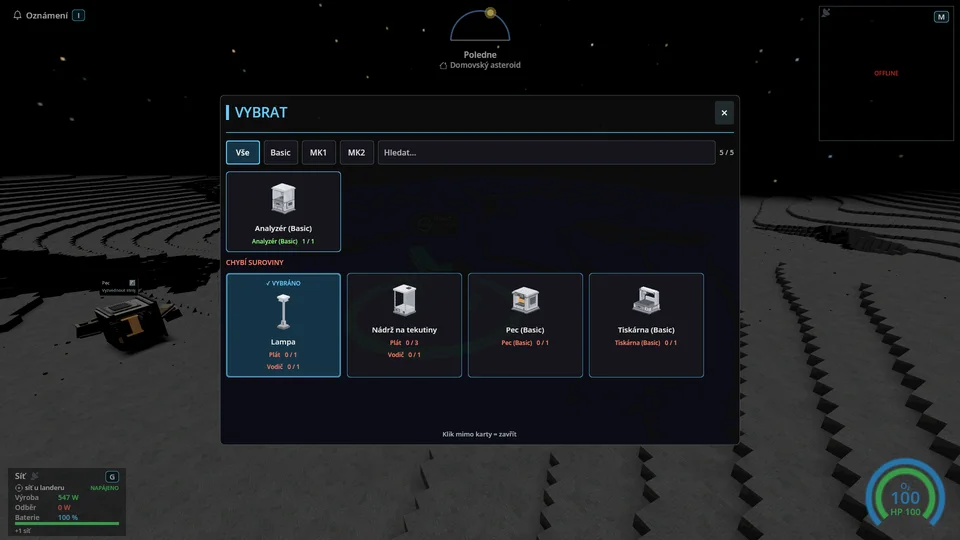Pick the Tiskárna (Basic) card
The height and width of the screenshot is (540, 960).
point(646,325)
